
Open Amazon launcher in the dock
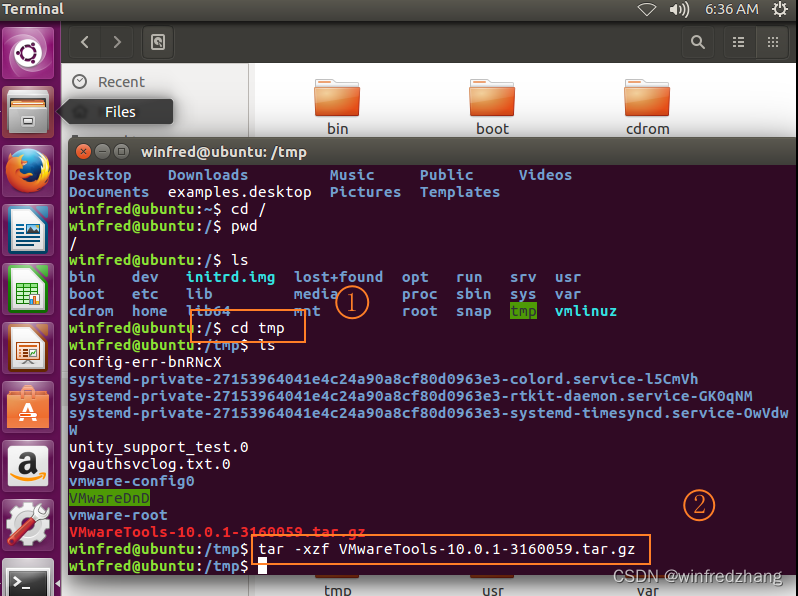[28, 466]
